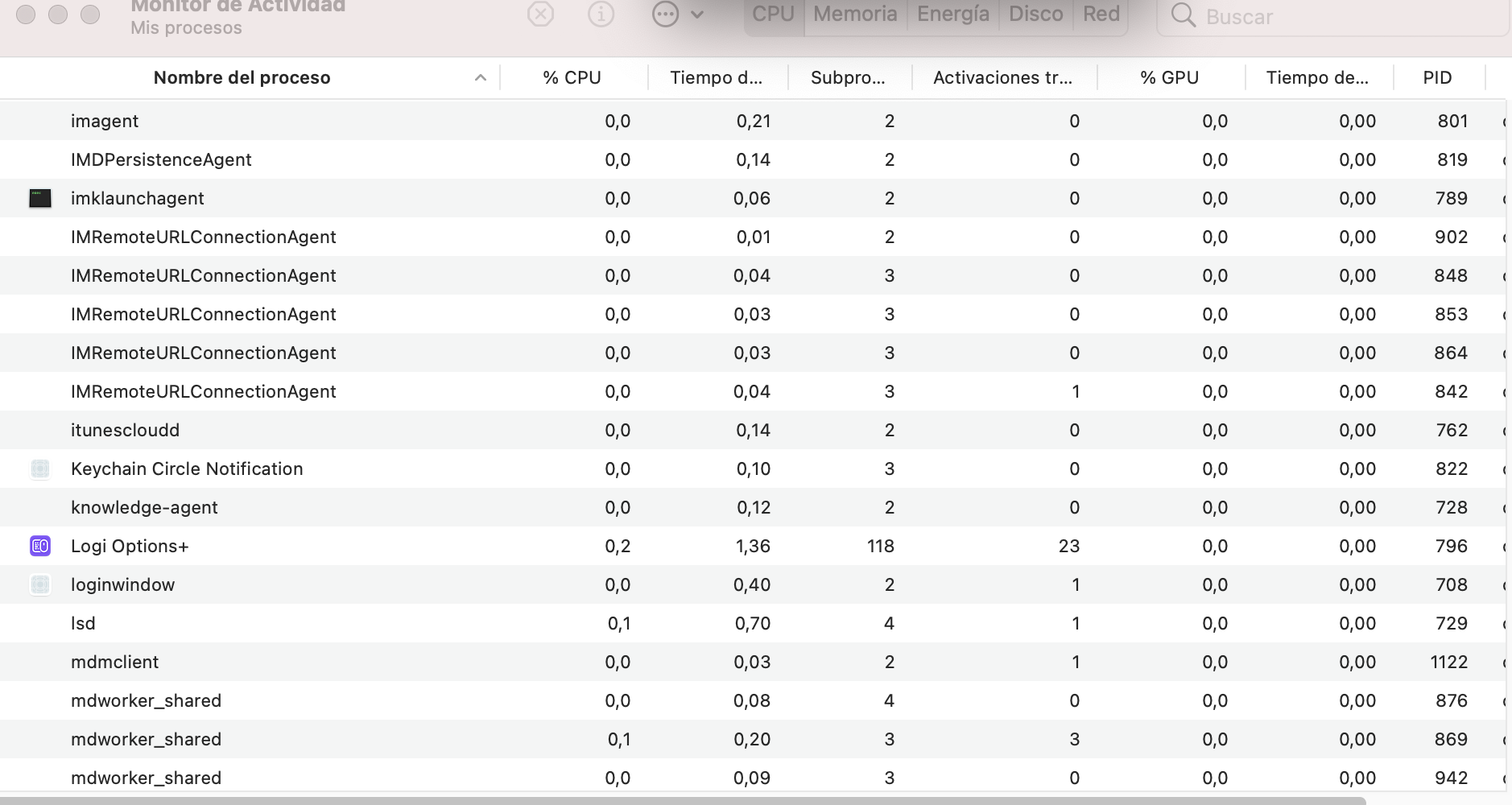
Task: Click the loginwindow process icon
Action: pos(40,584)
